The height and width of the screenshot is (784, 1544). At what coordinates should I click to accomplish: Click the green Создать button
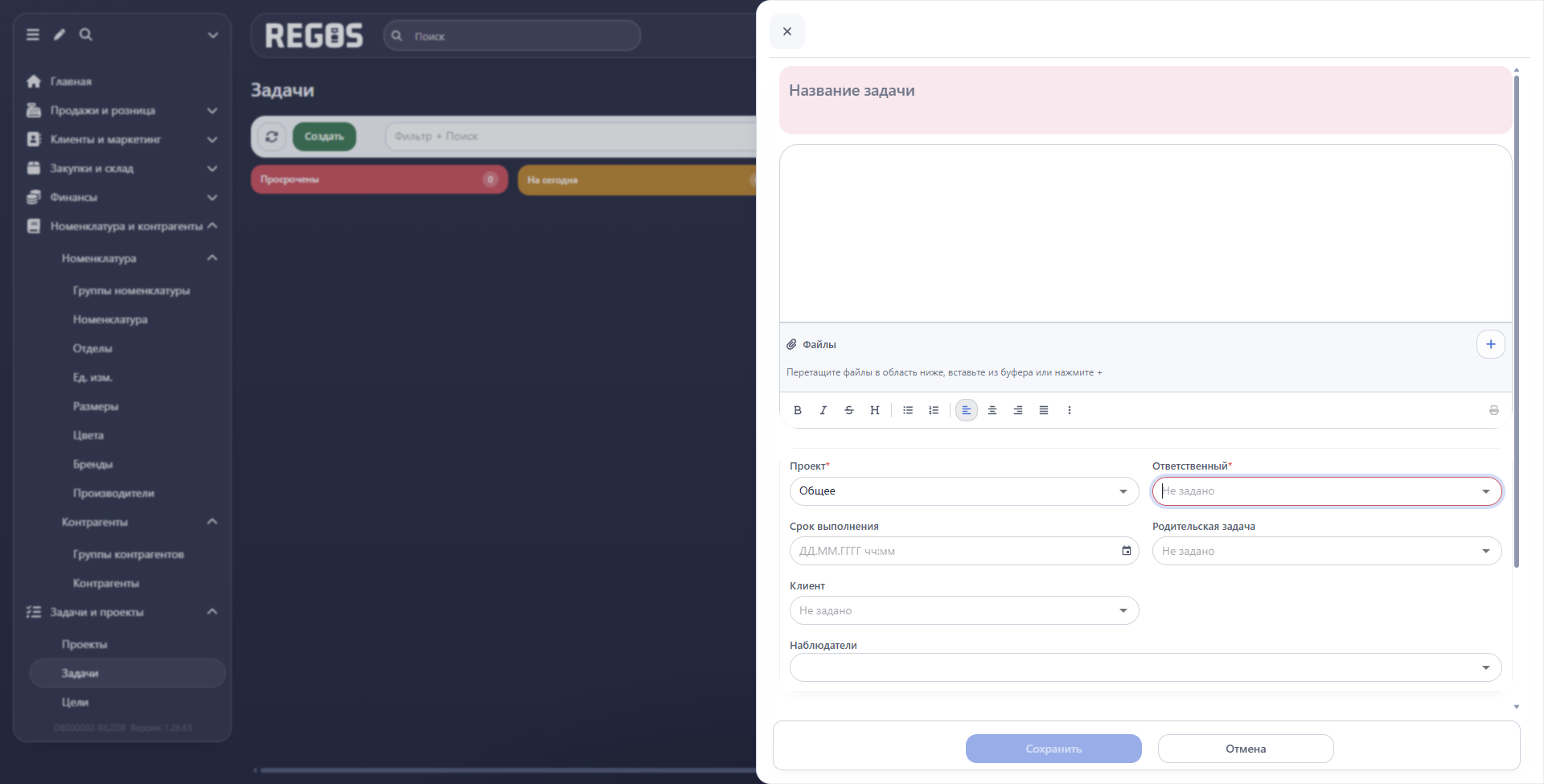[324, 137]
